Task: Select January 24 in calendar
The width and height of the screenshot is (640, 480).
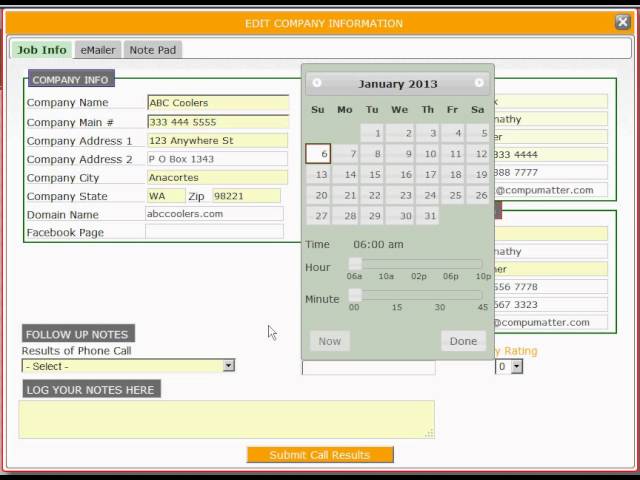Action: pyautogui.click(x=427, y=196)
